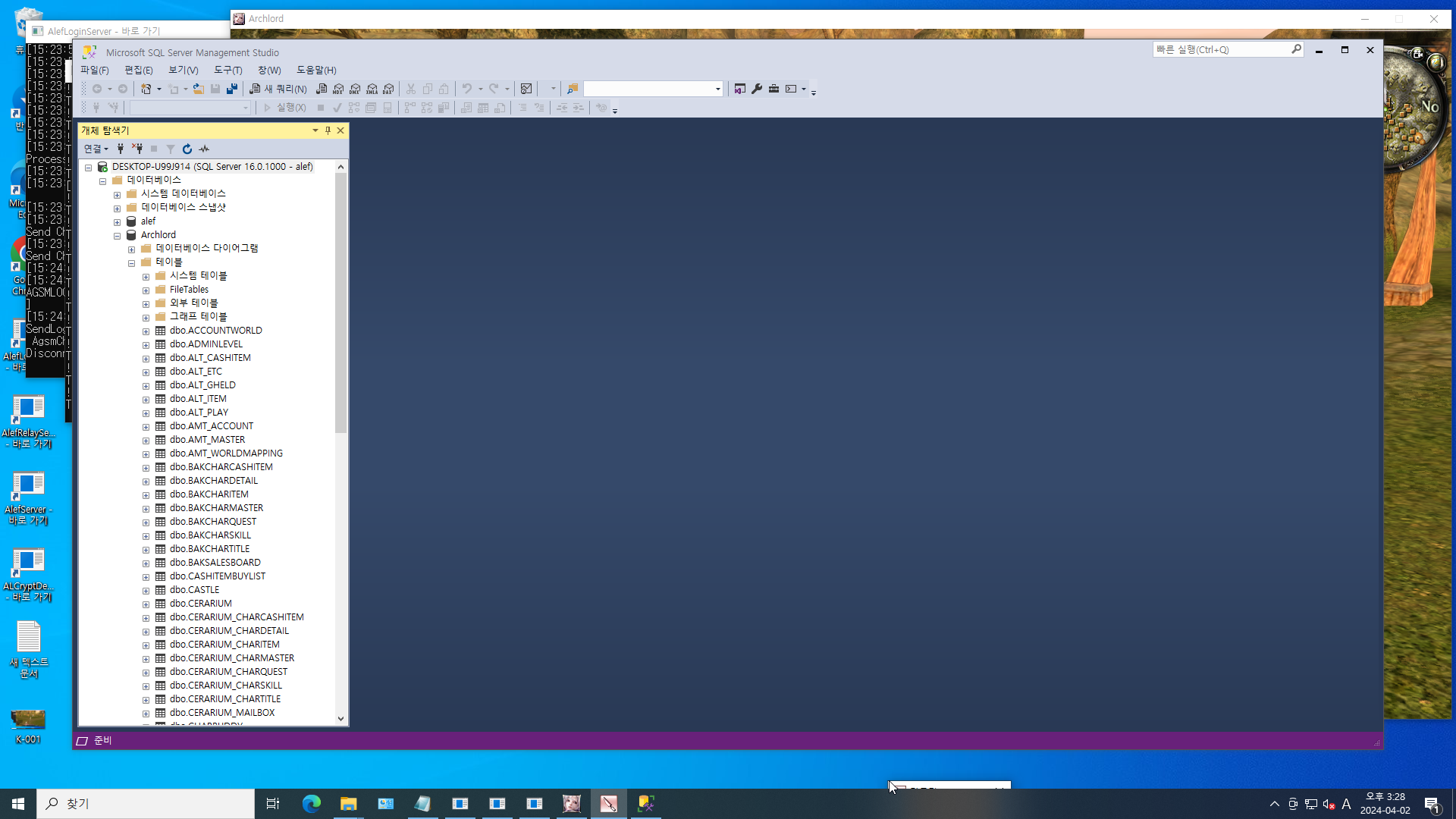The width and height of the screenshot is (1456, 819).
Task: Click the Database Engine Query icon
Action: (x=322, y=89)
